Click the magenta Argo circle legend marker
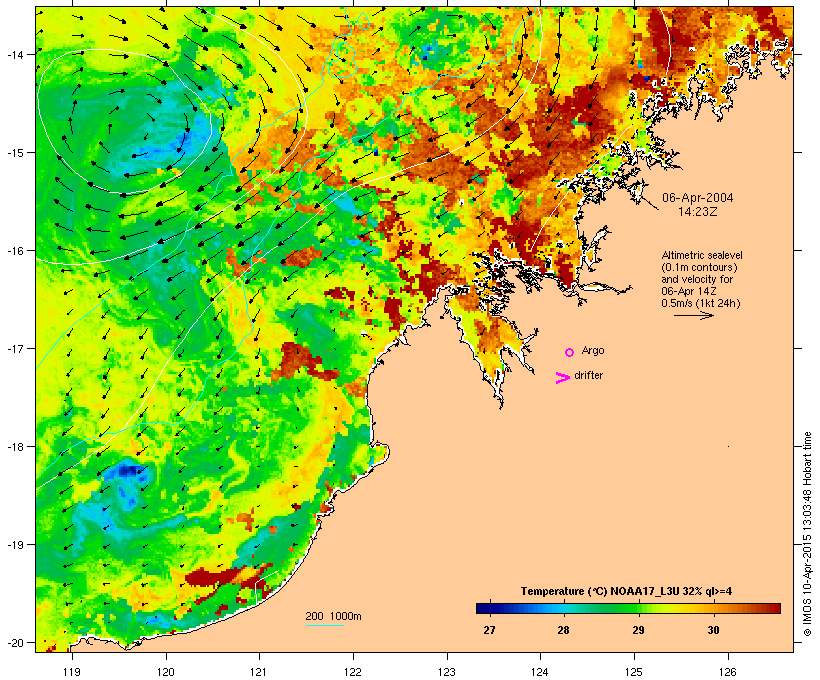The width and height of the screenshot is (820, 680). [570, 353]
